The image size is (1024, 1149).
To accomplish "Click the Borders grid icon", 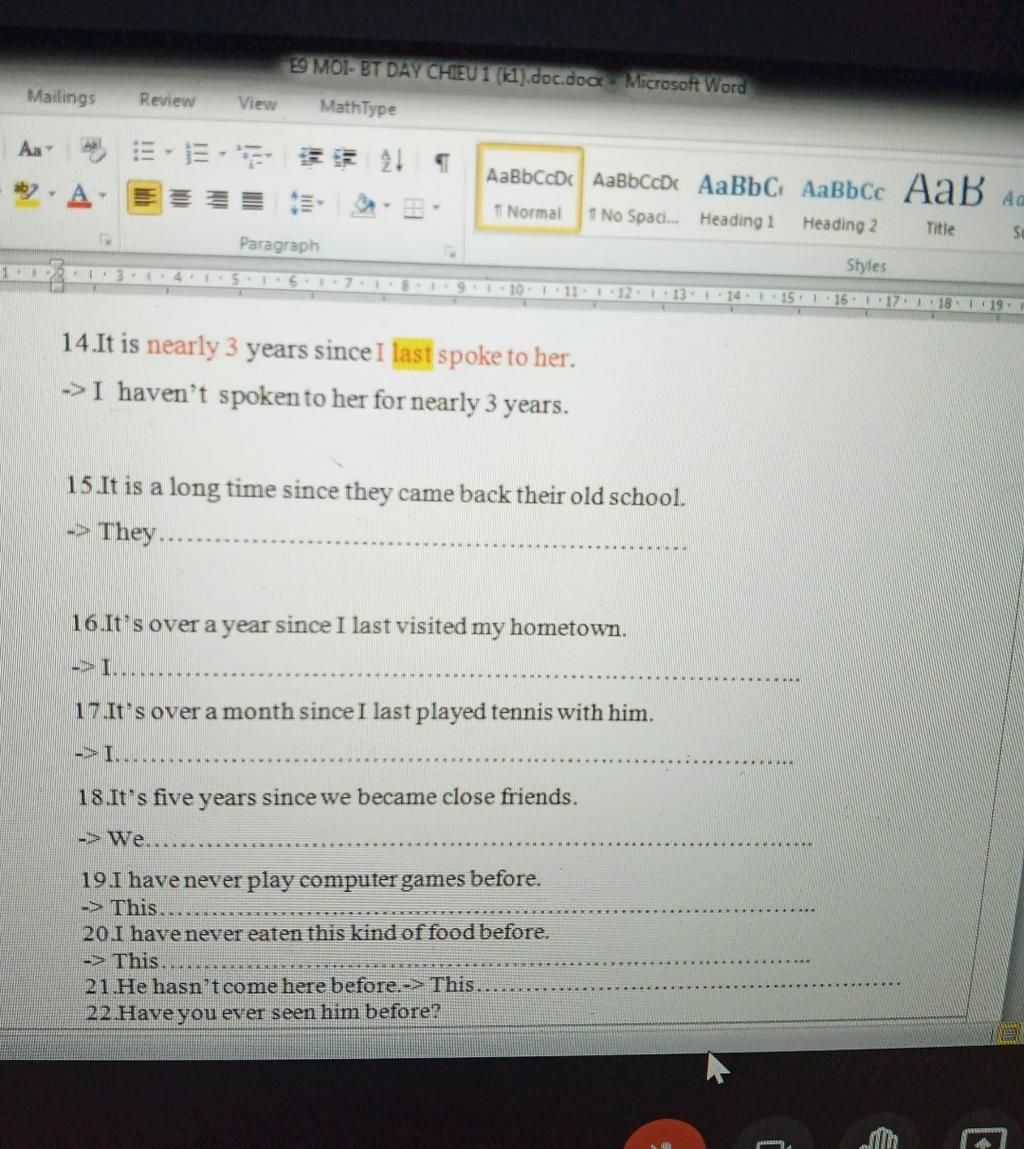I will point(414,208).
